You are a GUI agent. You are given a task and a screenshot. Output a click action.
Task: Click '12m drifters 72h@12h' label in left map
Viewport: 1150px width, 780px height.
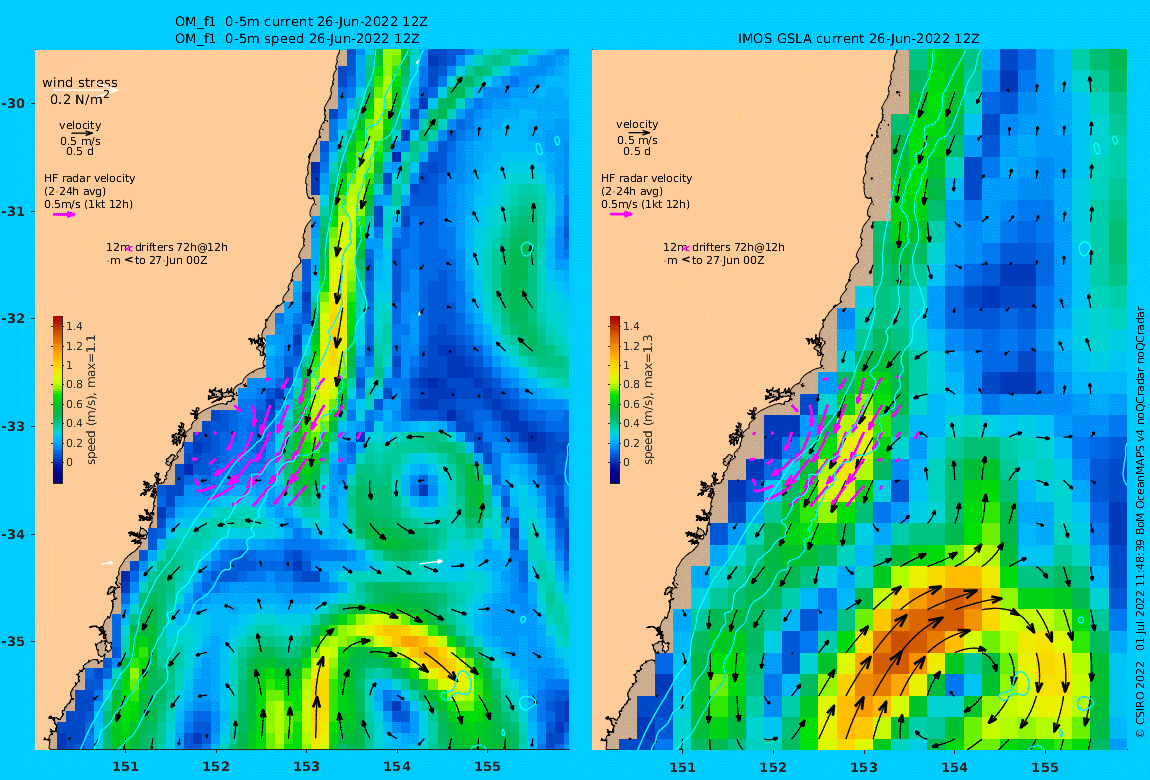click(166, 248)
